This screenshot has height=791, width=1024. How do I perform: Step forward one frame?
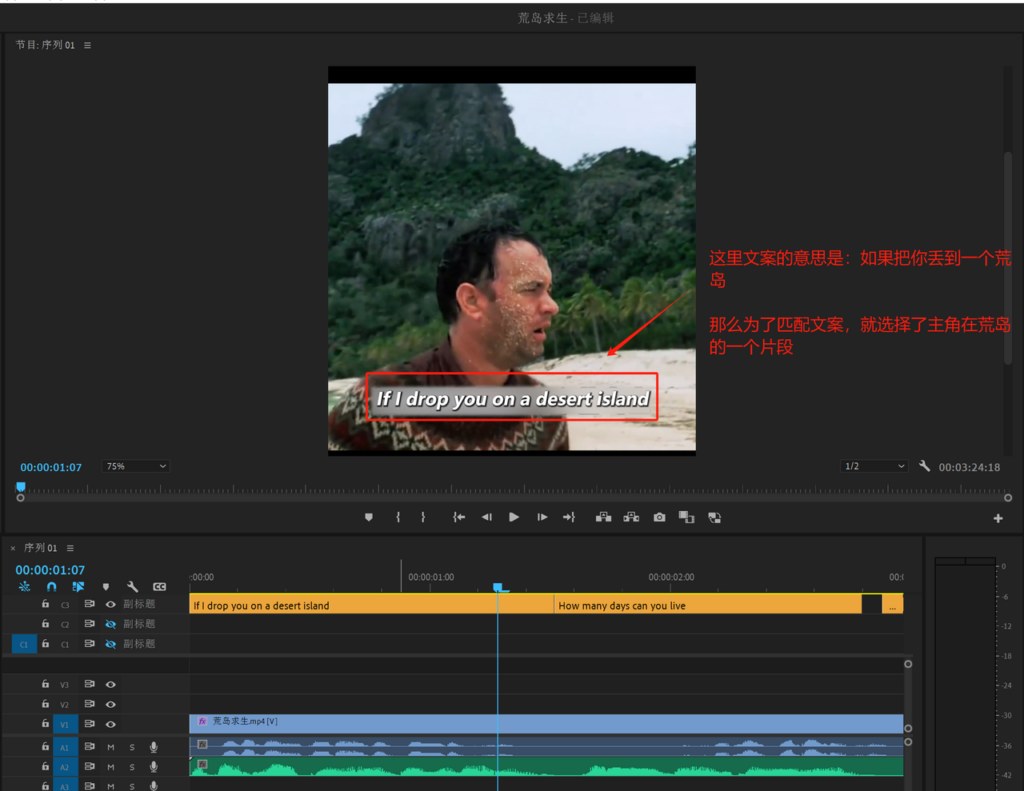click(542, 517)
